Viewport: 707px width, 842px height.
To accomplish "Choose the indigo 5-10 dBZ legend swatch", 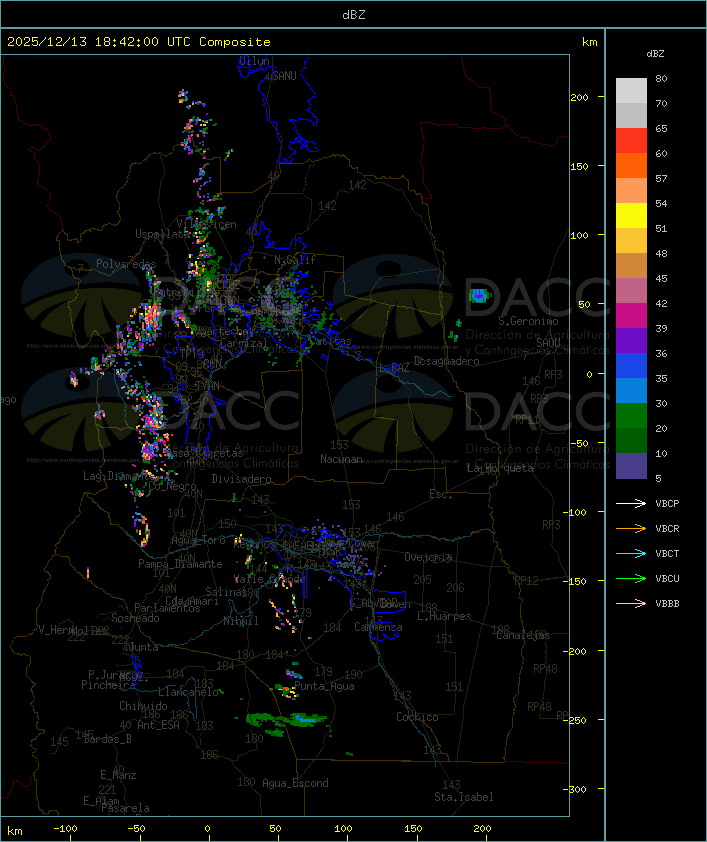I will point(631,466).
